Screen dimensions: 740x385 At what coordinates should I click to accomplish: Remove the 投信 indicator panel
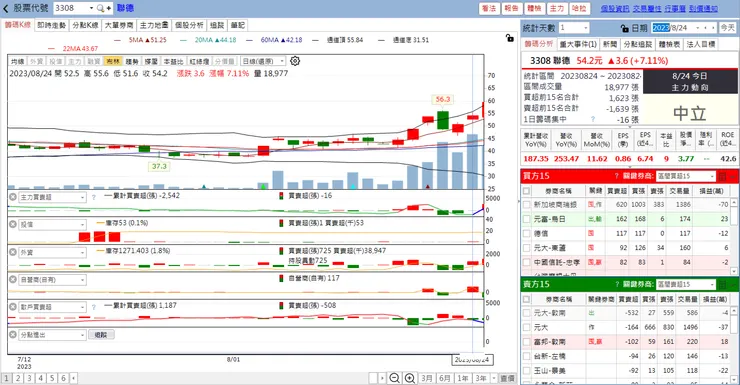13,224
